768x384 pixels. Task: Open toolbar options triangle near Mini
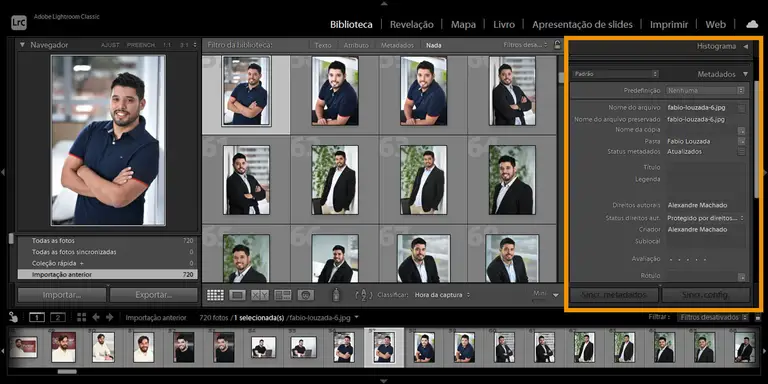click(555, 295)
